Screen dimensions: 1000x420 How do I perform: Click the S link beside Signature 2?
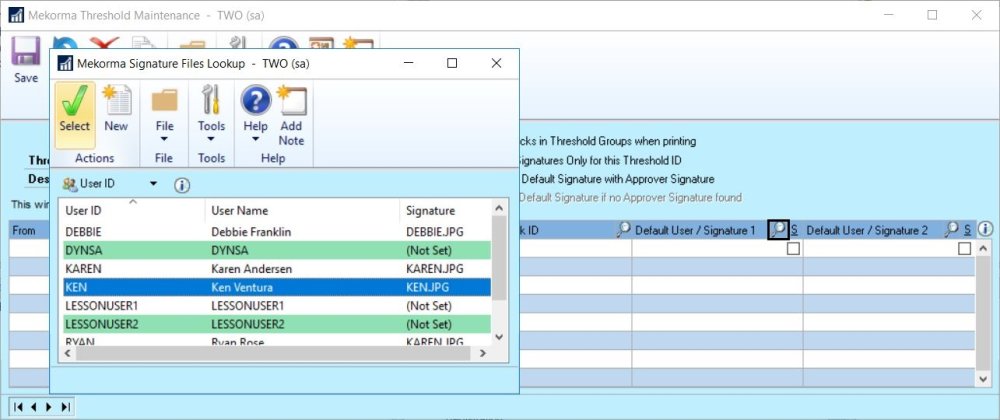tap(967, 230)
